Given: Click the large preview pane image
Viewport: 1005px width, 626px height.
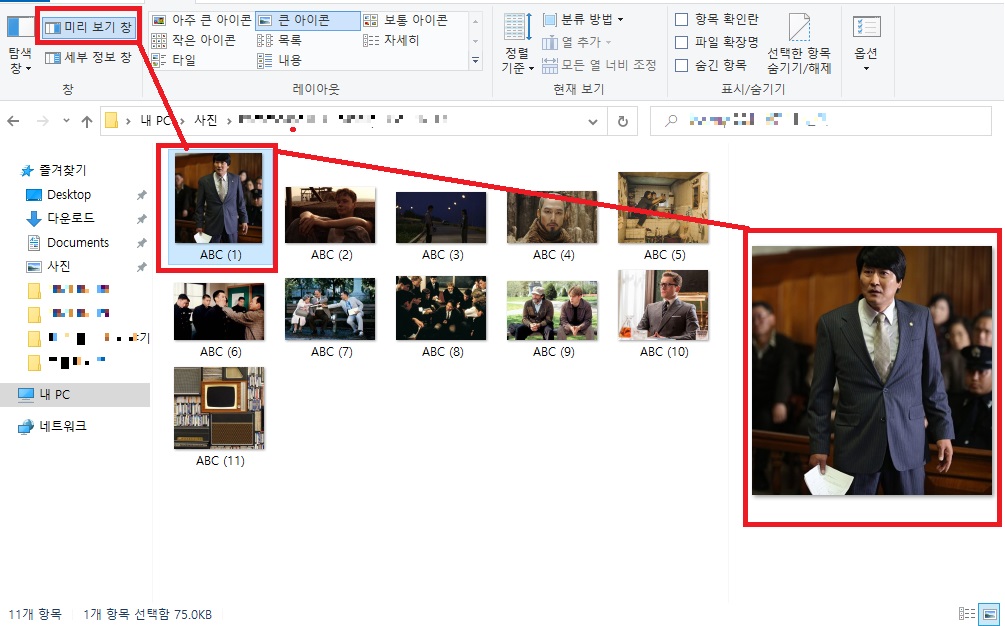Looking at the screenshot, I should pos(872,370).
